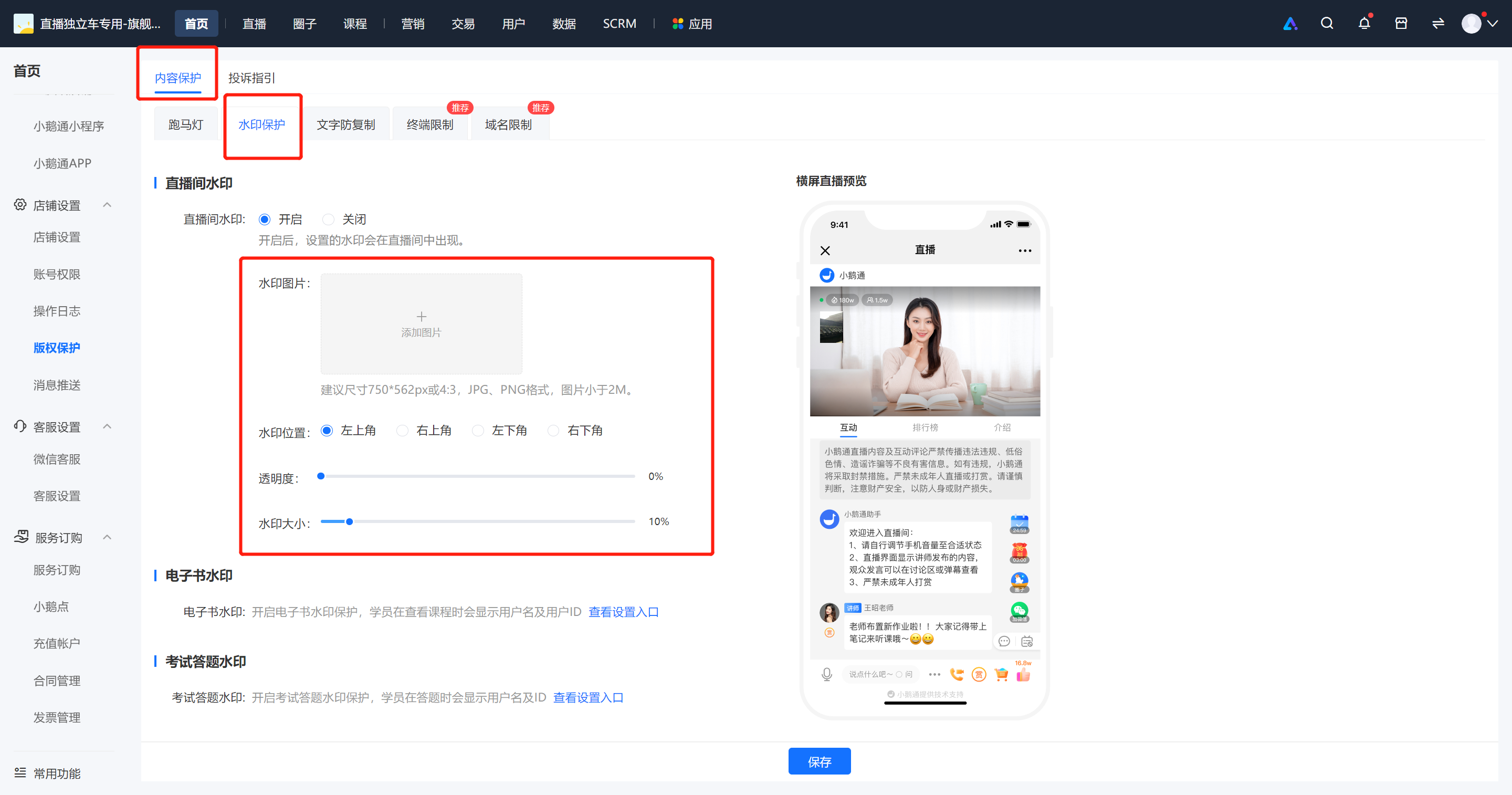Open 查看设置入口 link for 电子书水印
The image size is (1512, 795).
(x=623, y=612)
